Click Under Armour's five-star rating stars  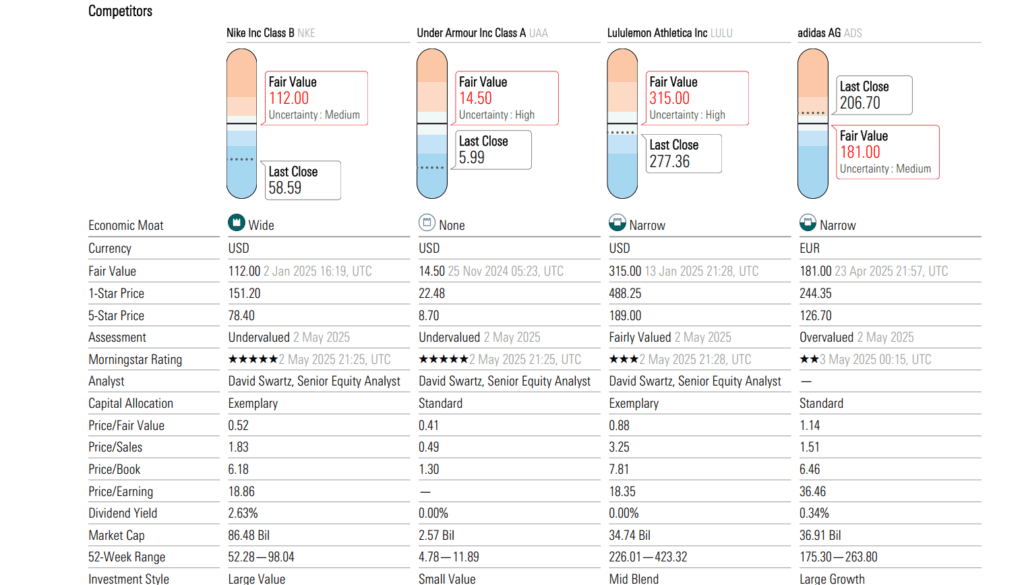coord(443,359)
